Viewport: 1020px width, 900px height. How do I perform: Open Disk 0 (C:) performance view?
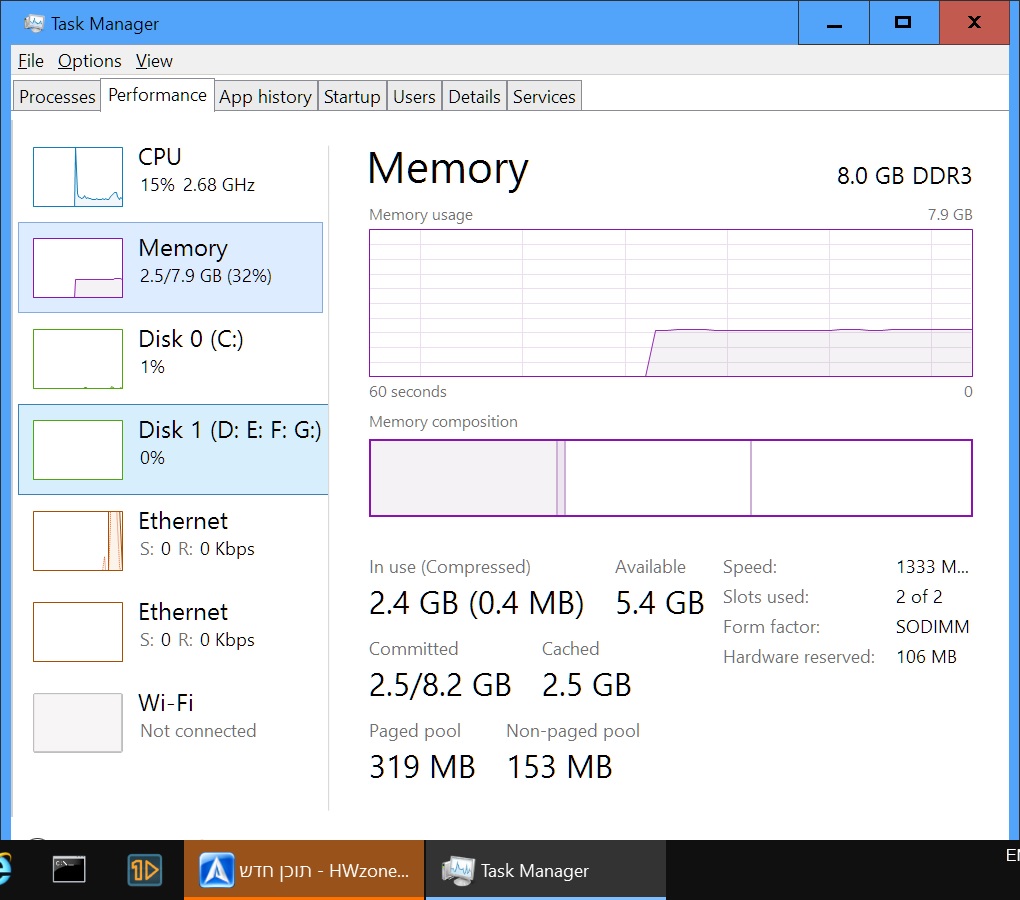pyautogui.click(x=170, y=358)
